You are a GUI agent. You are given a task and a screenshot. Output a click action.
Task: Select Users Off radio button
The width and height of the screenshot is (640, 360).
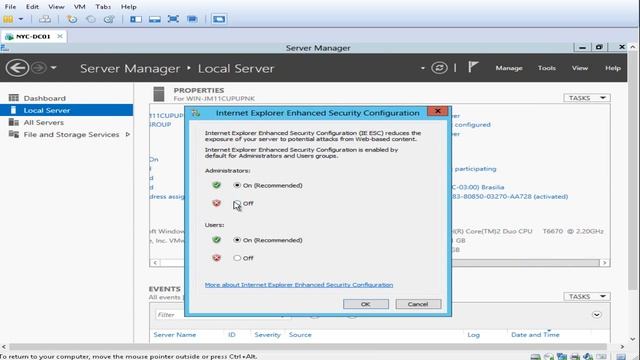237,258
